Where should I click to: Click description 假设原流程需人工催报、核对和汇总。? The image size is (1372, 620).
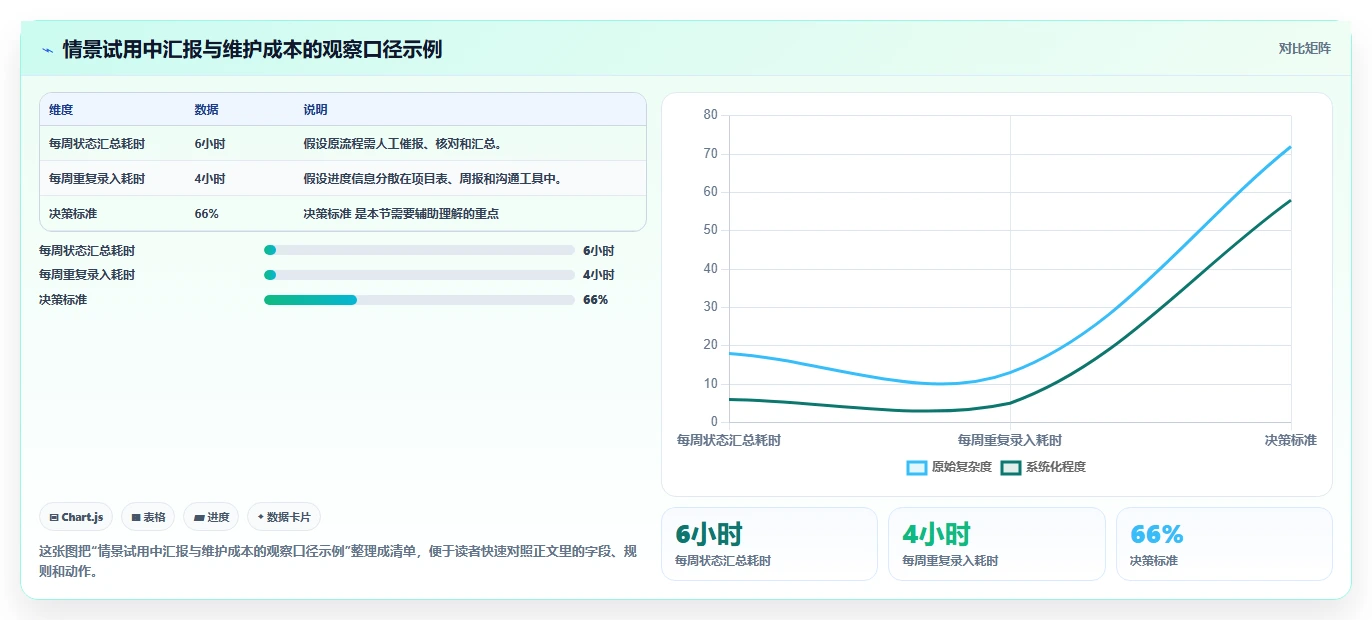click(x=403, y=144)
